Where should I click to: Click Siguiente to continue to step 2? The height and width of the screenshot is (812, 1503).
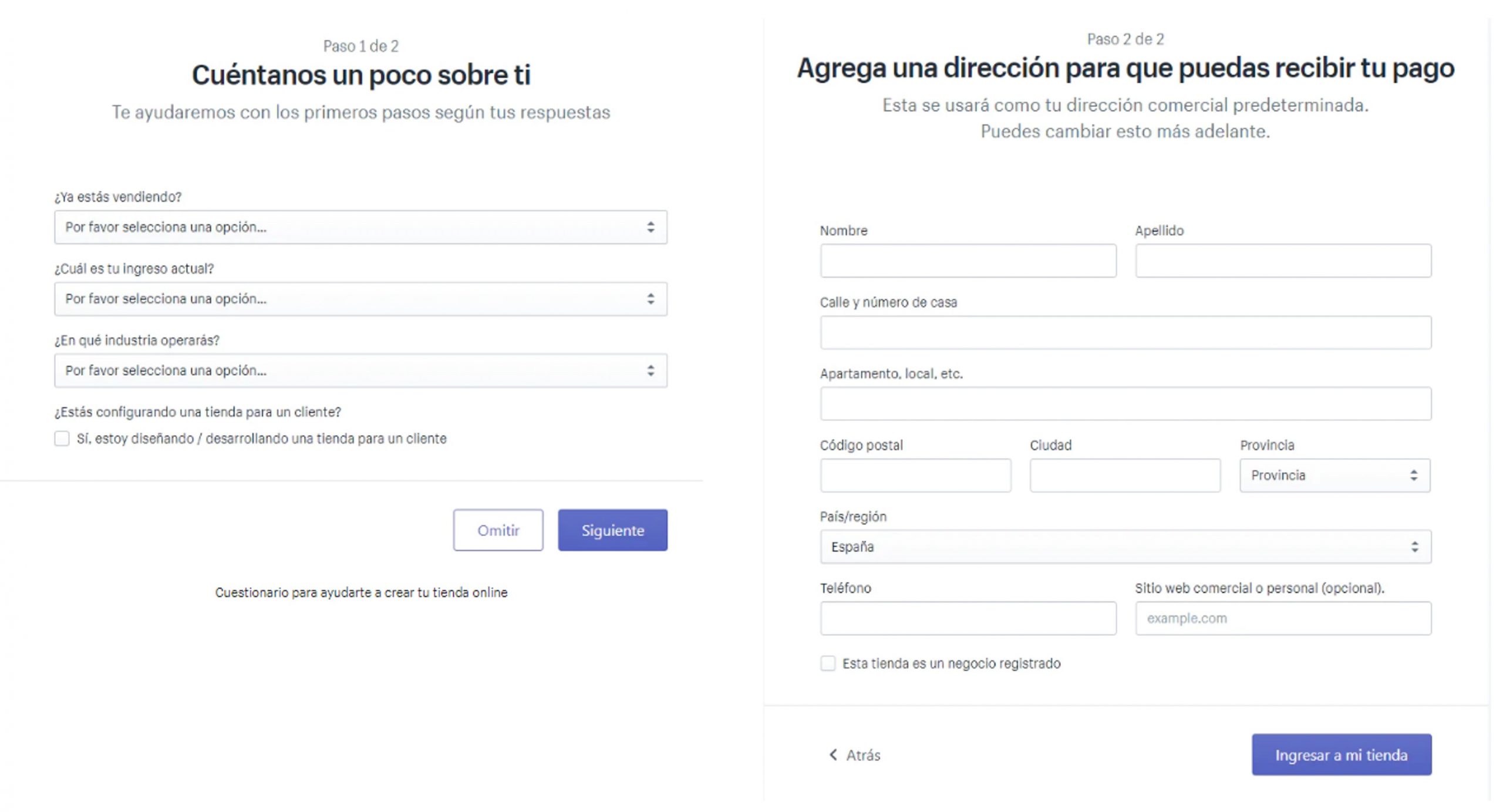[x=612, y=530]
